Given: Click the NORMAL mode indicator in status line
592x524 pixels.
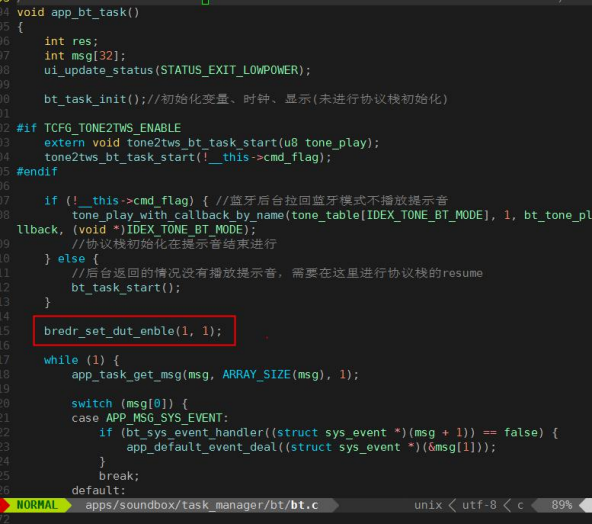Looking at the screenshot, I should coord(37,505).
